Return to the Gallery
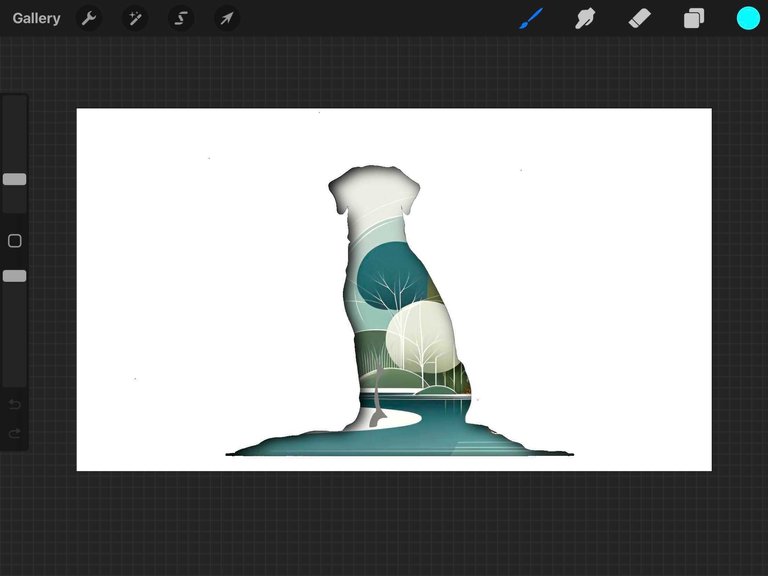Image resolution: width=768 pixels, height=576 pixels. click(x=36, y=18)
